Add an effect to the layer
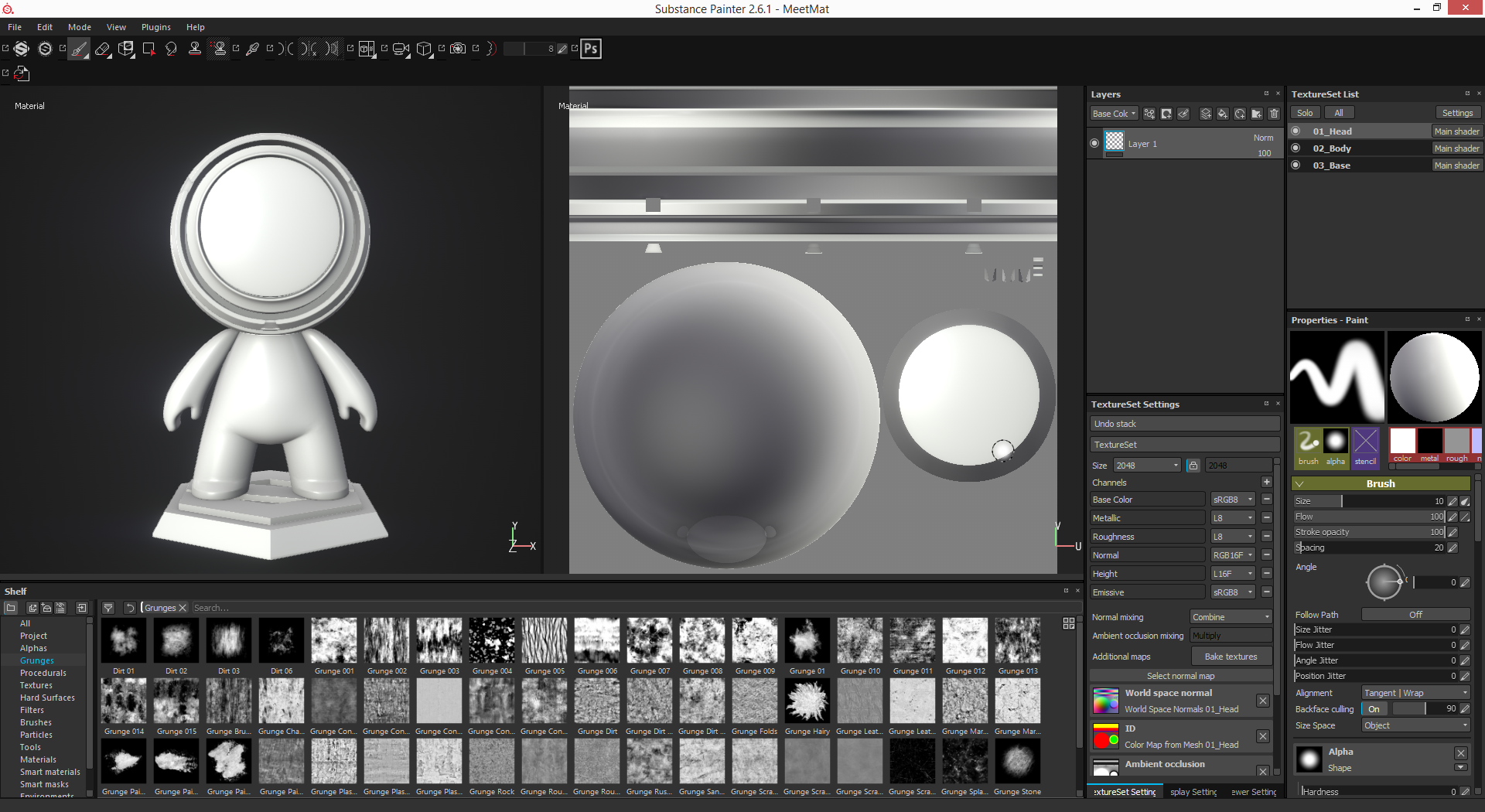This screenshot has height=812, width=1485. coord(1149,114)
